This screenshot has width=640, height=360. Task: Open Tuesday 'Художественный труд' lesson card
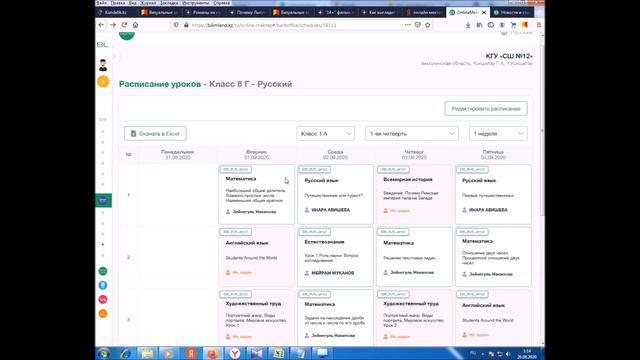256,318
